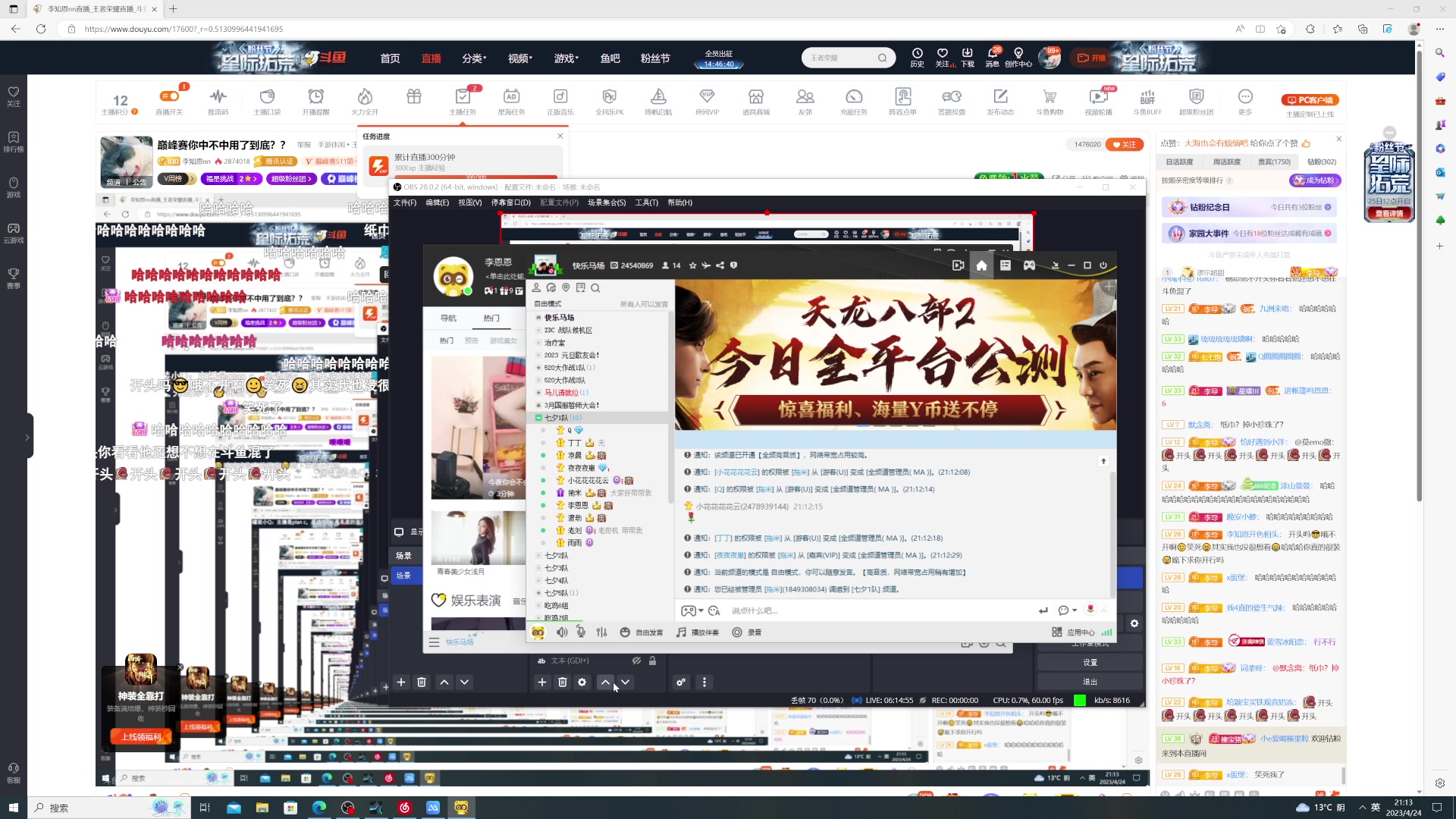Click the OBS 设置 settings button
This screenshot has width=1456, height=819.
click(1090, 663)
